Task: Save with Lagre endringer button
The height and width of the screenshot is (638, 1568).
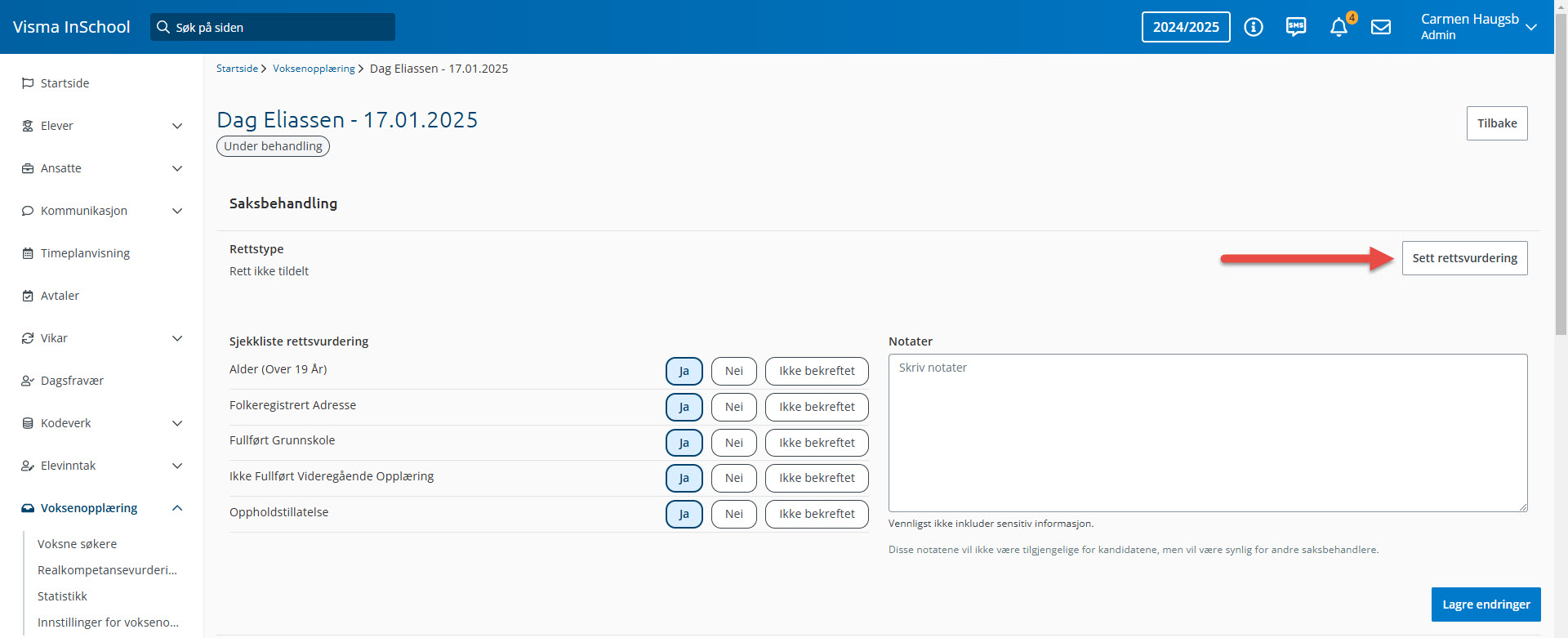Action: click(x=1486, y=605)
